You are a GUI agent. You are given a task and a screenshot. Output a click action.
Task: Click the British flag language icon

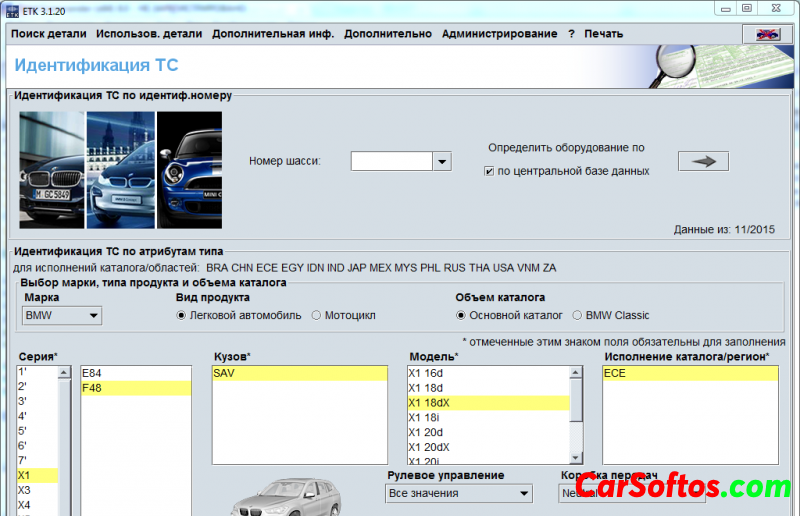pos(767,34)
